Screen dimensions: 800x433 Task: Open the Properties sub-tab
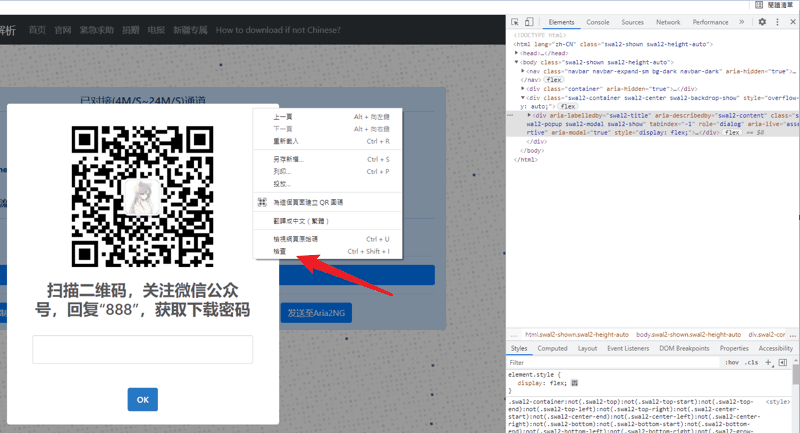[734, 348]
